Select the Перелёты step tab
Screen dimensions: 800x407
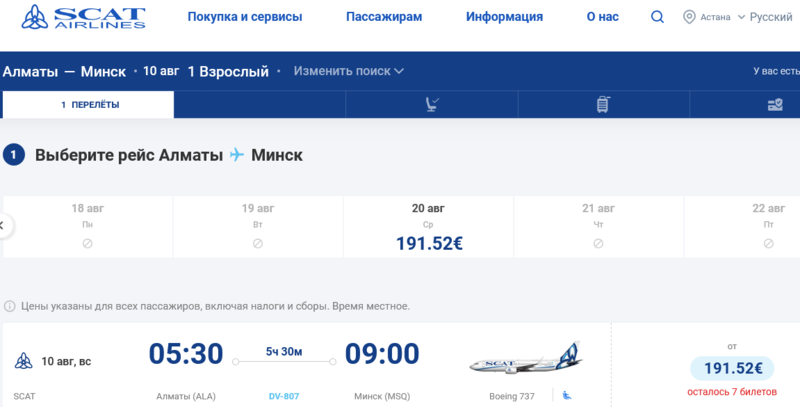[x=89, y=104]
